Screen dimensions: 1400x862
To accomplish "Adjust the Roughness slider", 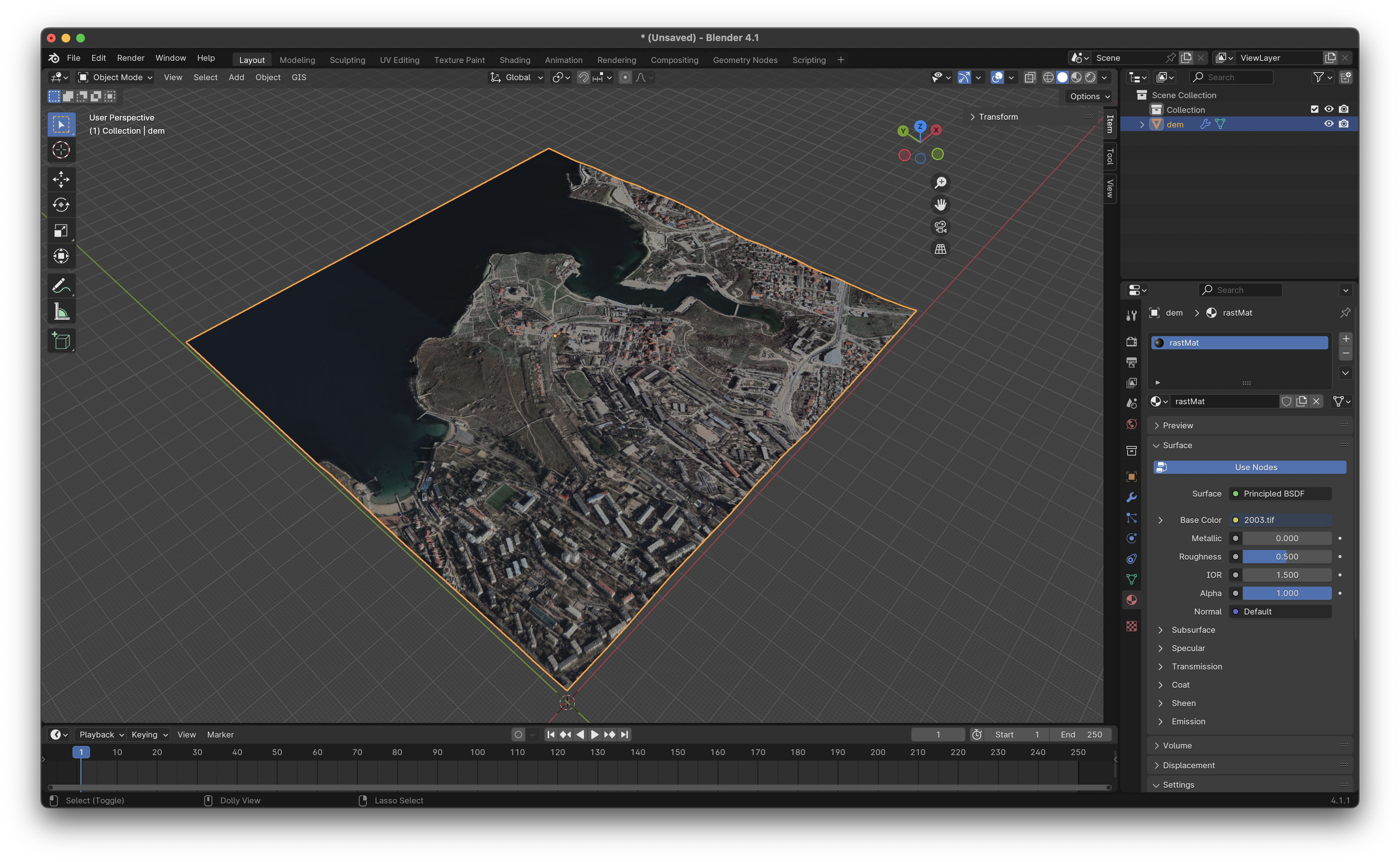I will [1287, 557].
